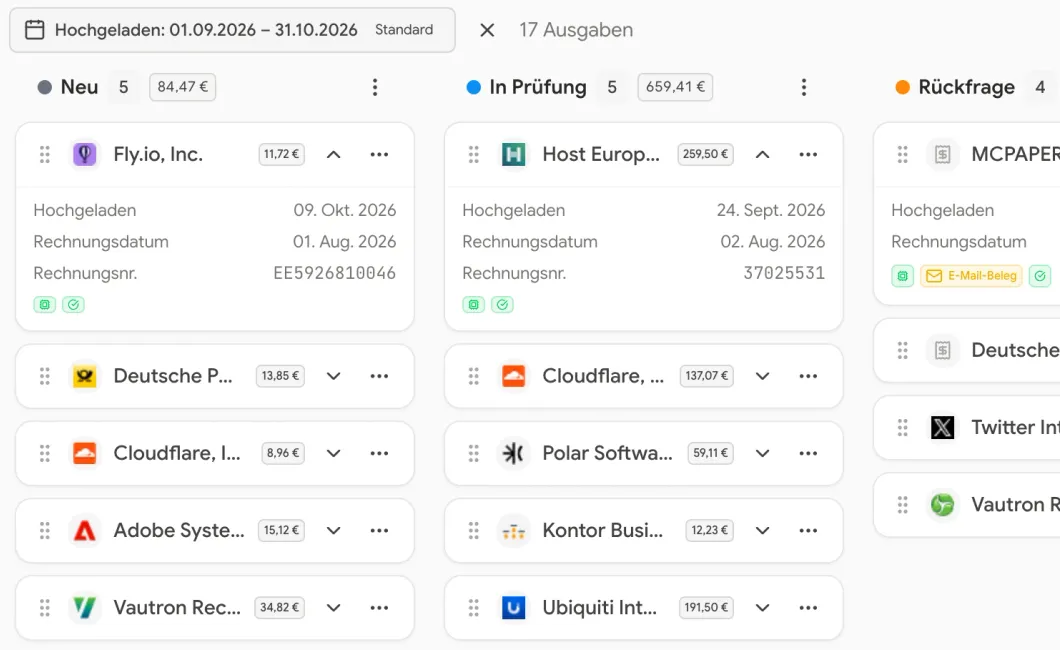Viewport: 1060px width, 650px height.
Task: Click the 659,41 € total badge
Action: 675,87
